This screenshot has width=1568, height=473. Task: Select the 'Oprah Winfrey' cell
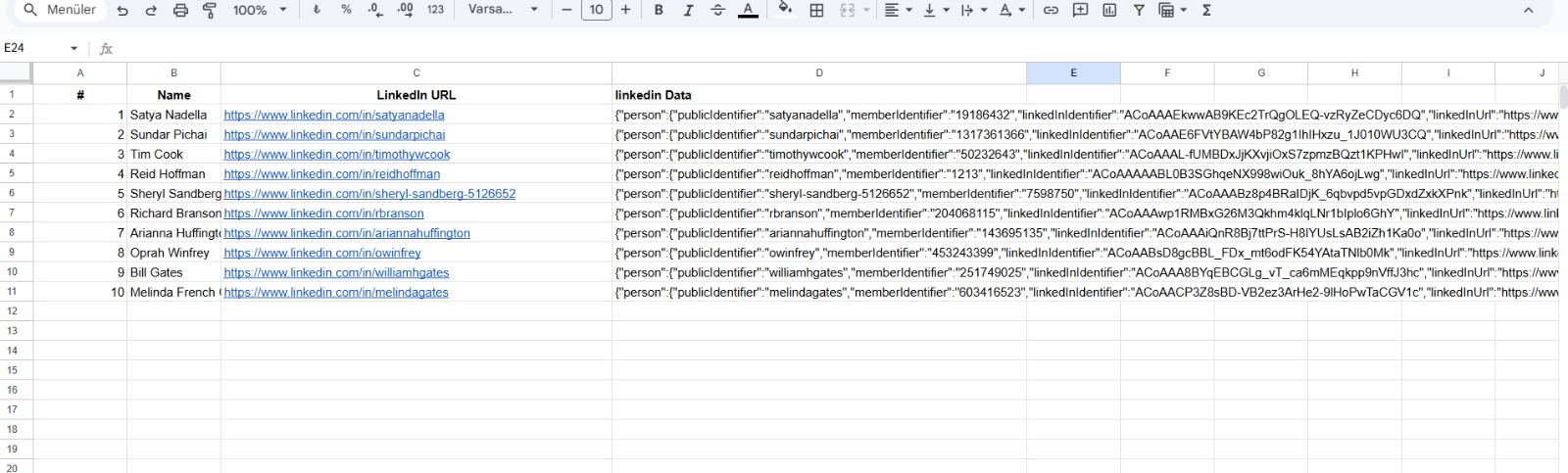173,253
